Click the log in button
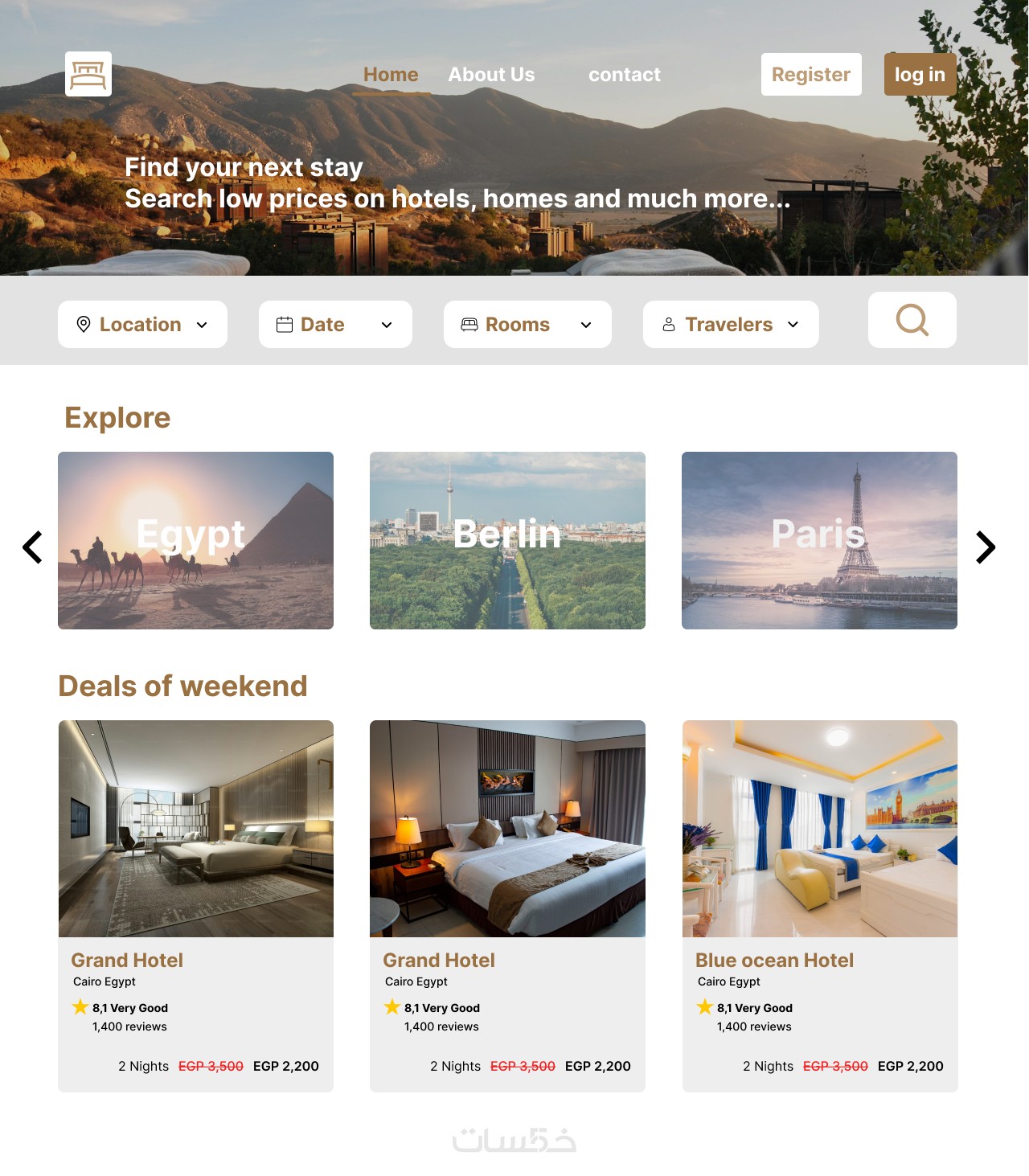 pos(920,75)
